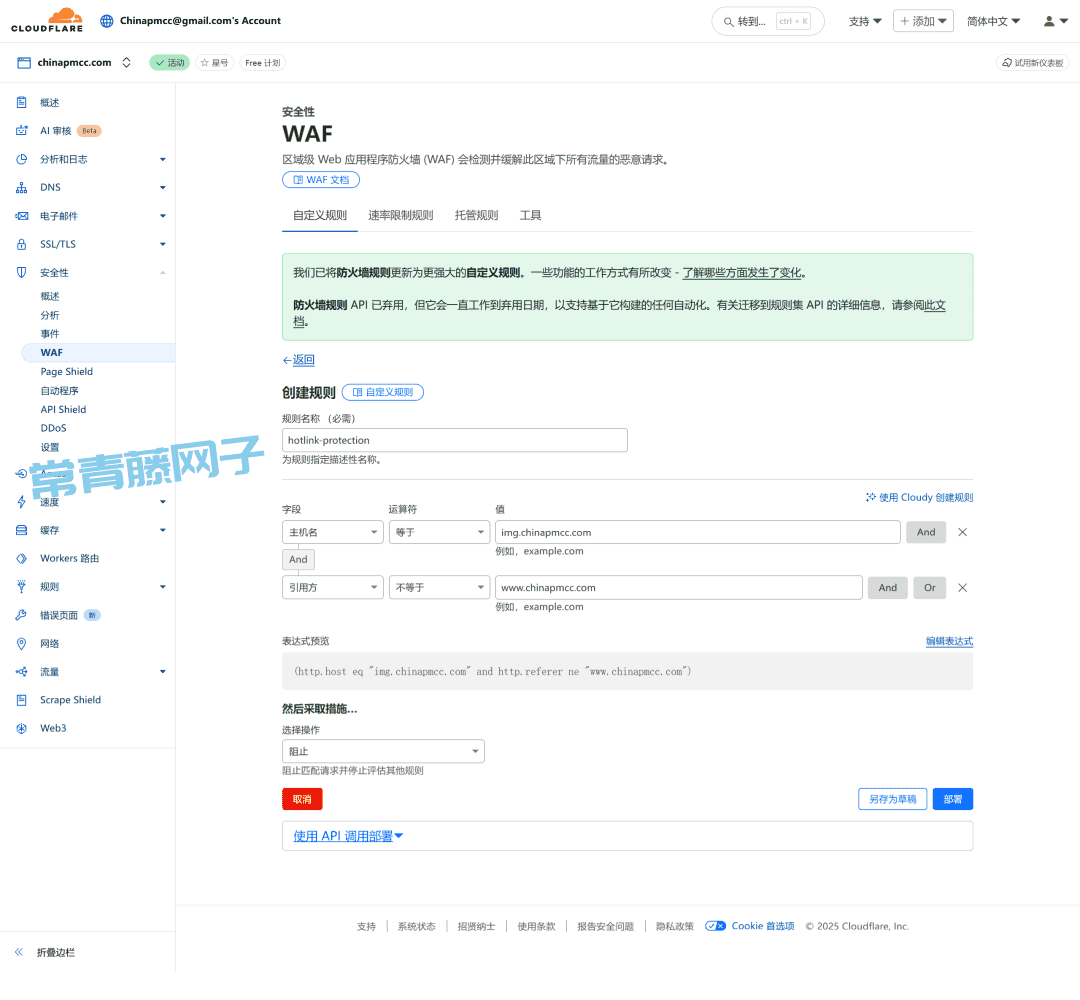The height and width of the screenshot is (1000, 1080).
Task: Click the 返回 back link
Action: (298, 360)
